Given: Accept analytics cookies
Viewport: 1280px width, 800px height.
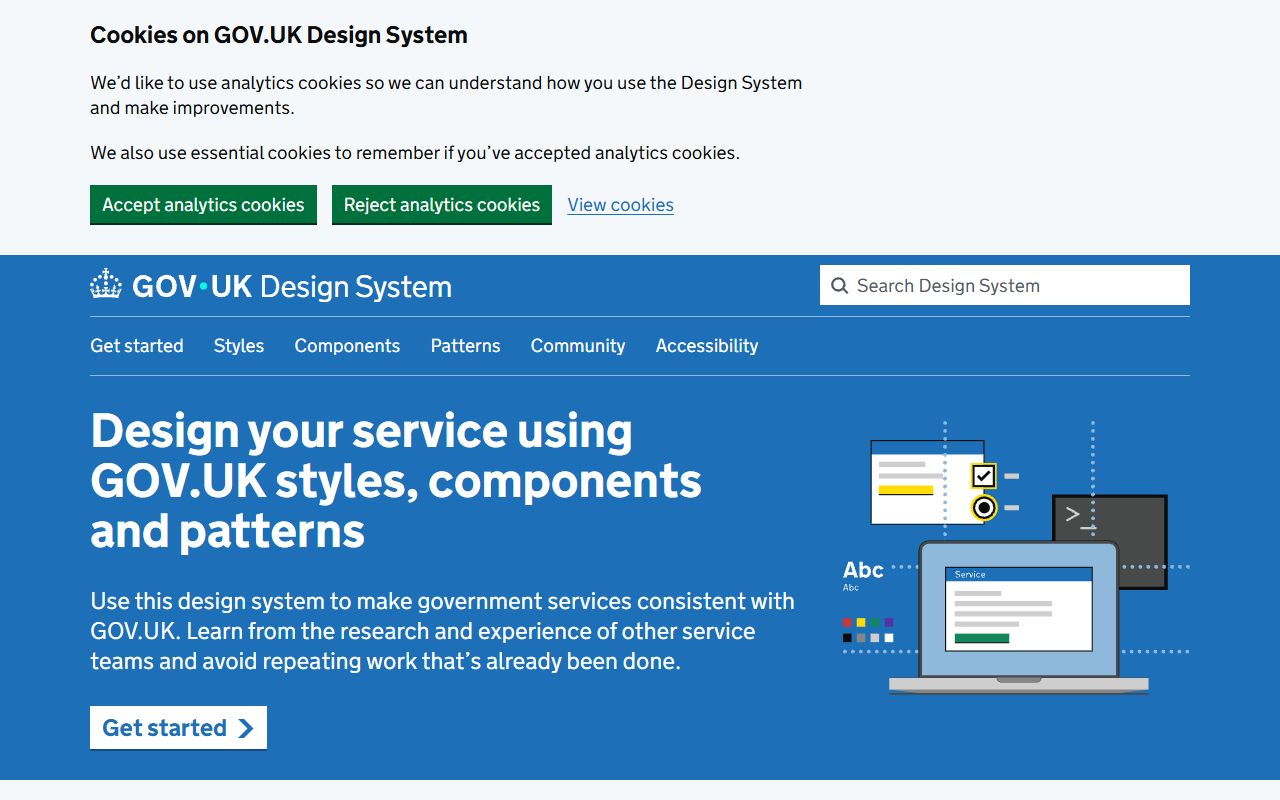Looking at the screenshot, I should (203, 204).
